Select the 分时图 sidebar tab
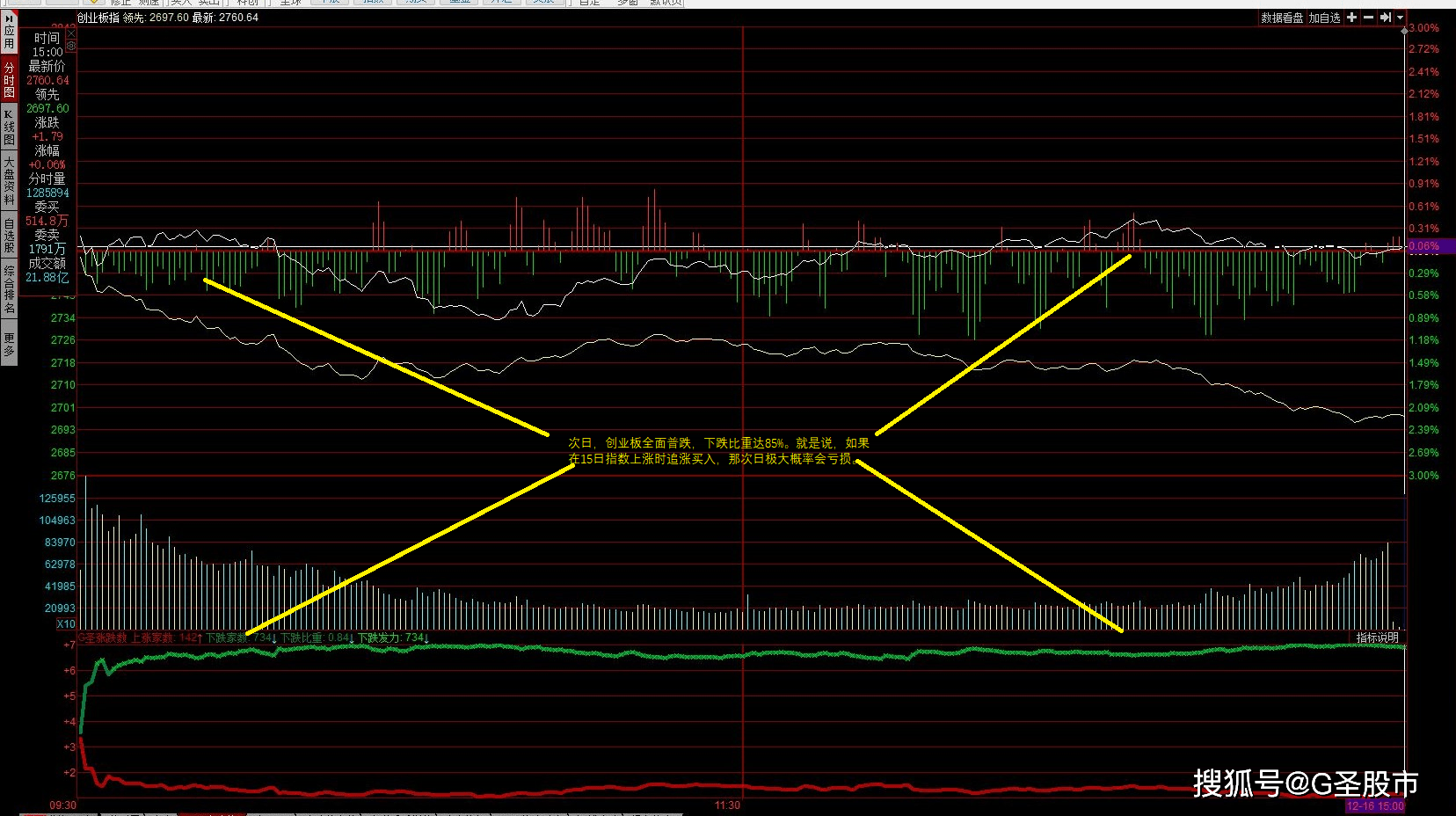 [x=9, y=79]
